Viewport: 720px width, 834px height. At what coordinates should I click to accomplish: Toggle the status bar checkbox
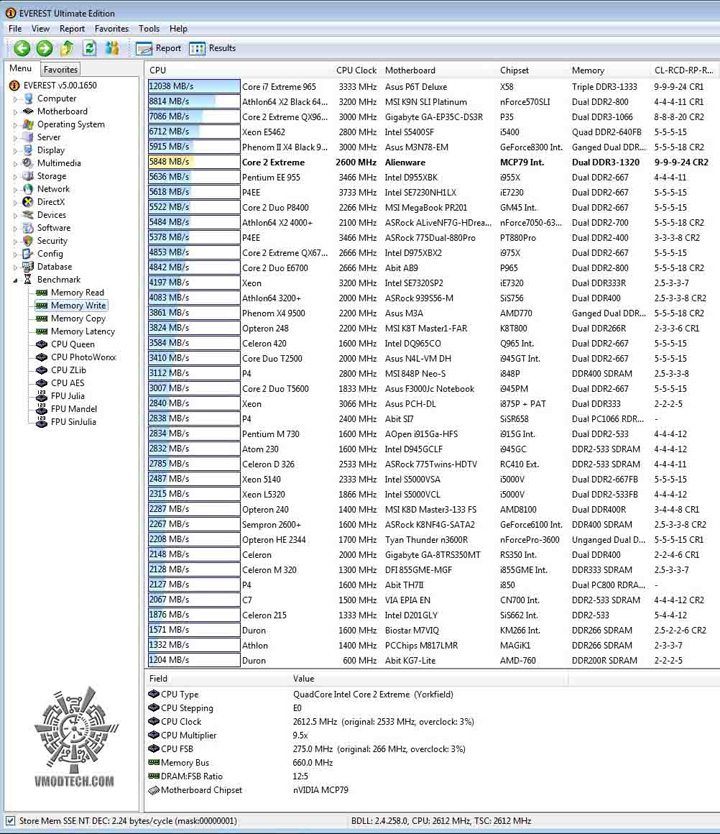[10, 821]
